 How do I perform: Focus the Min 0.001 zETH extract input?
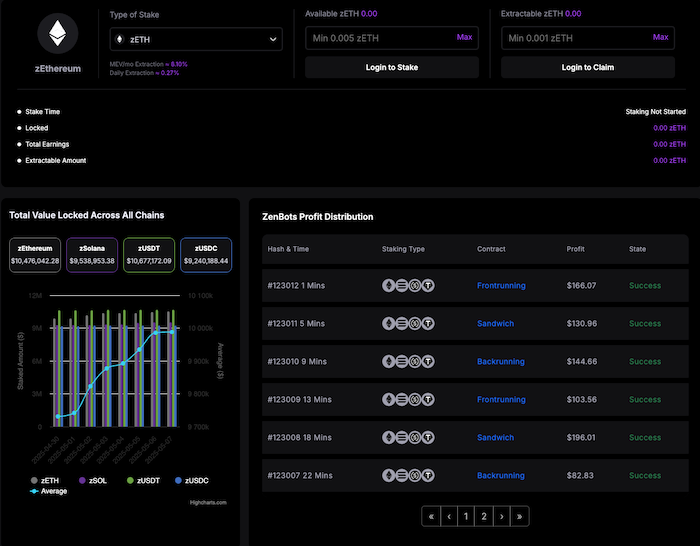coord(588,38)
